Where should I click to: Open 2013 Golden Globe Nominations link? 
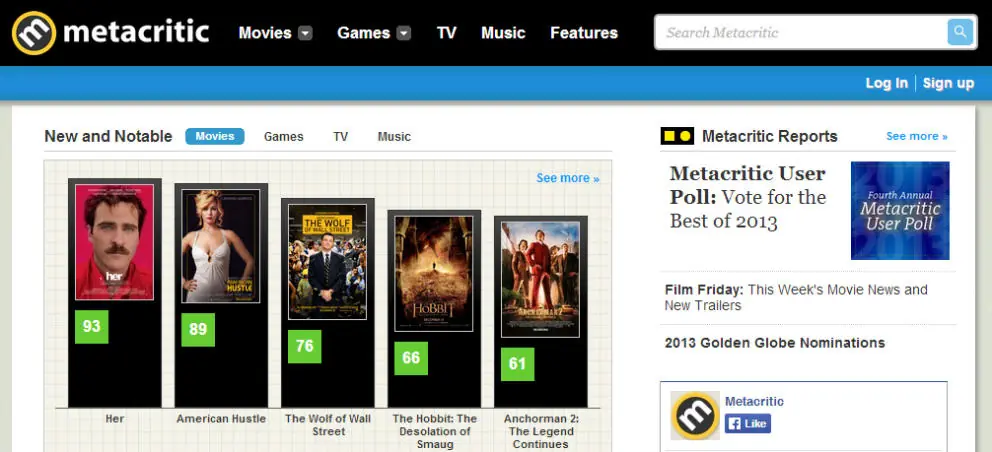(774, 343)
